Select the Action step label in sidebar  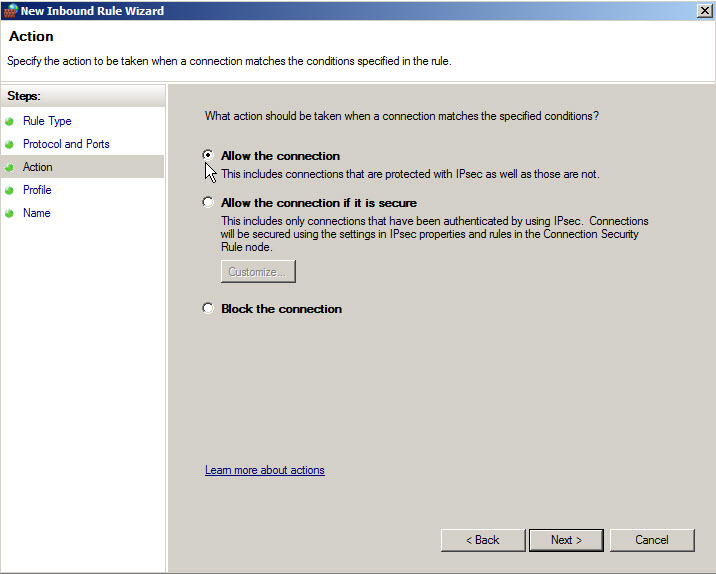point(38,167)
